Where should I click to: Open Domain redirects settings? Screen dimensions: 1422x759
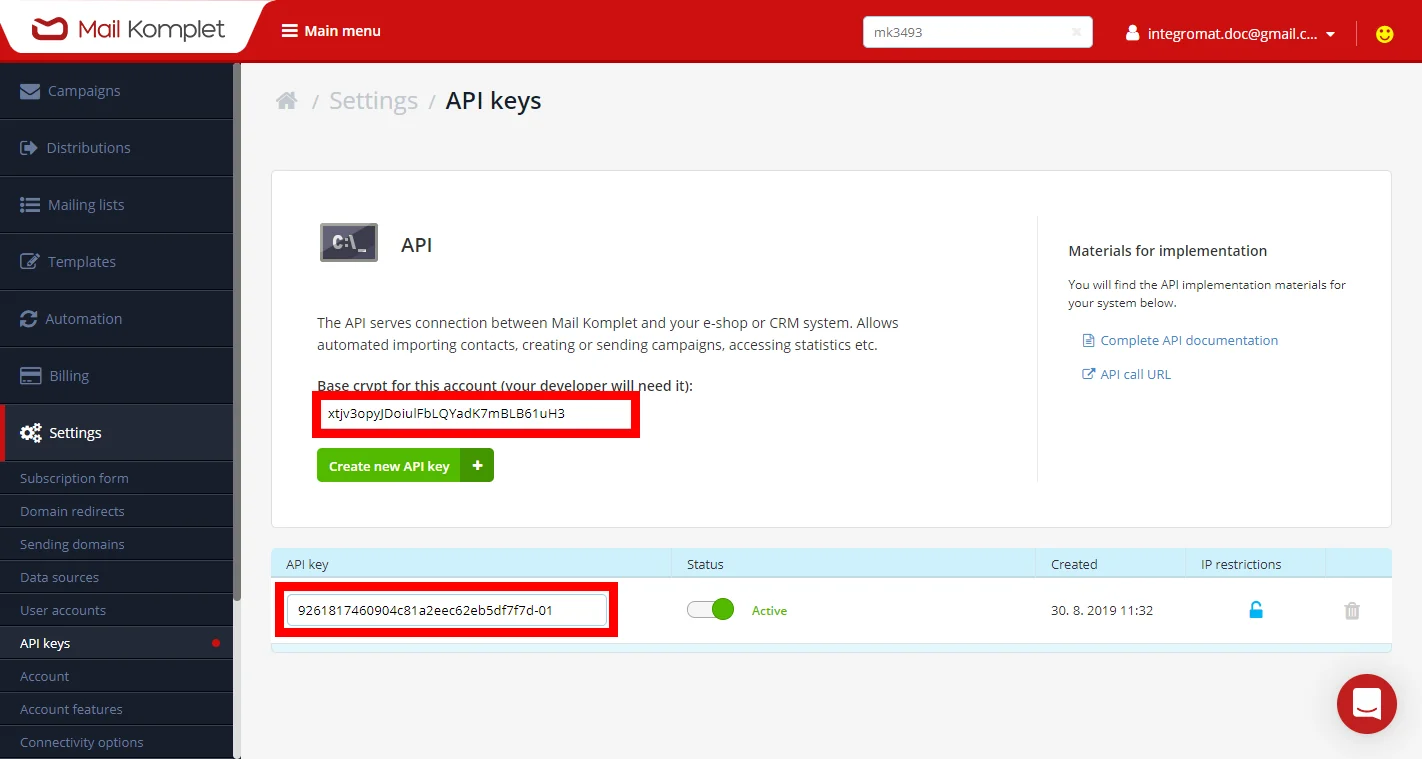[x=116, y=511]
